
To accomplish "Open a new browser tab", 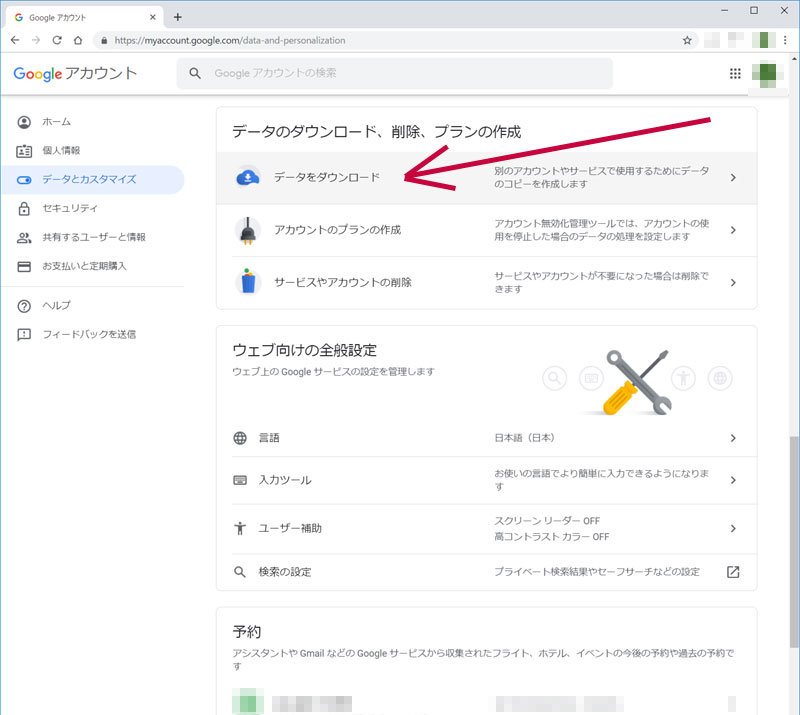I will pyautogui.click(x=178, y=17).
